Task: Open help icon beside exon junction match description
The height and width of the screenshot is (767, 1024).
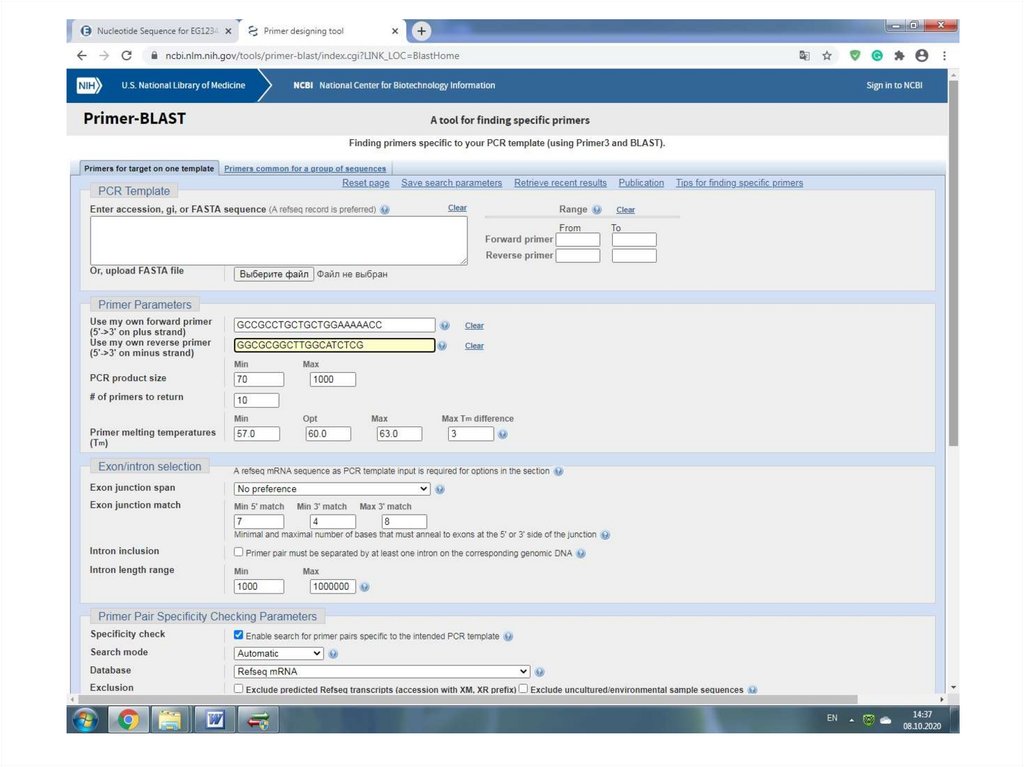Action: click(x=605, y=535)
